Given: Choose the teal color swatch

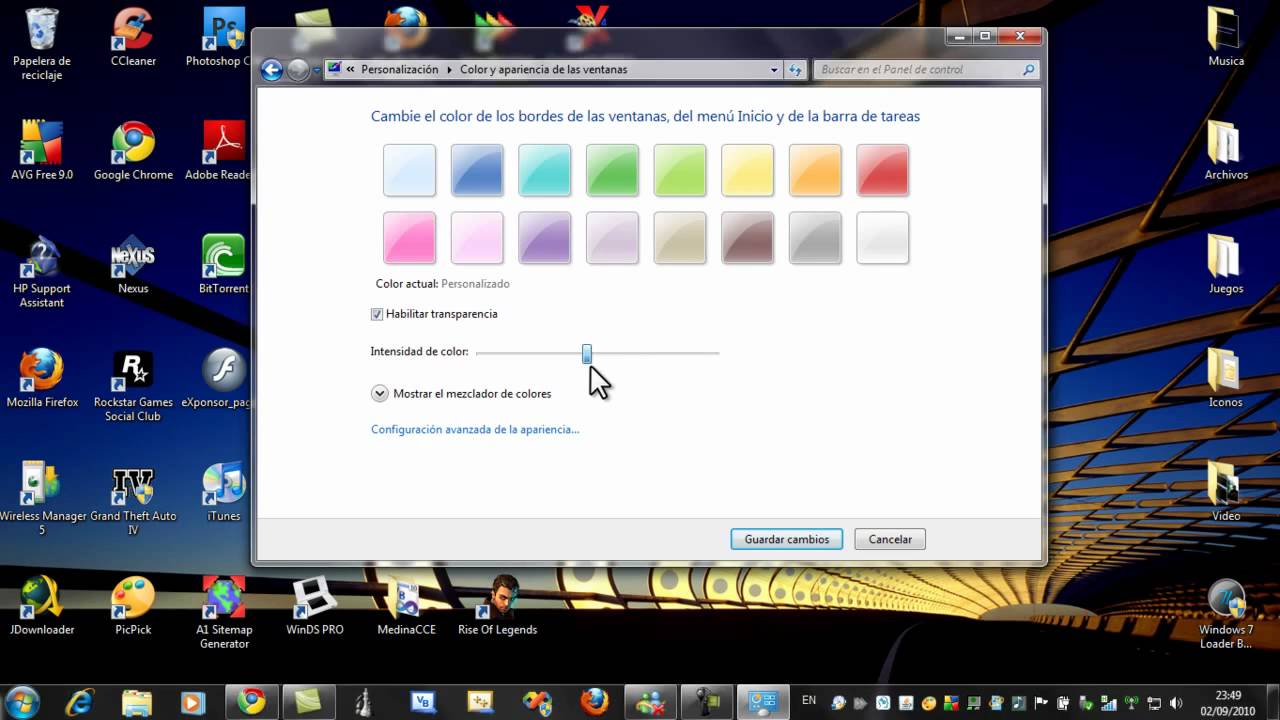Looking at the screenshot, I should (545, 170).
